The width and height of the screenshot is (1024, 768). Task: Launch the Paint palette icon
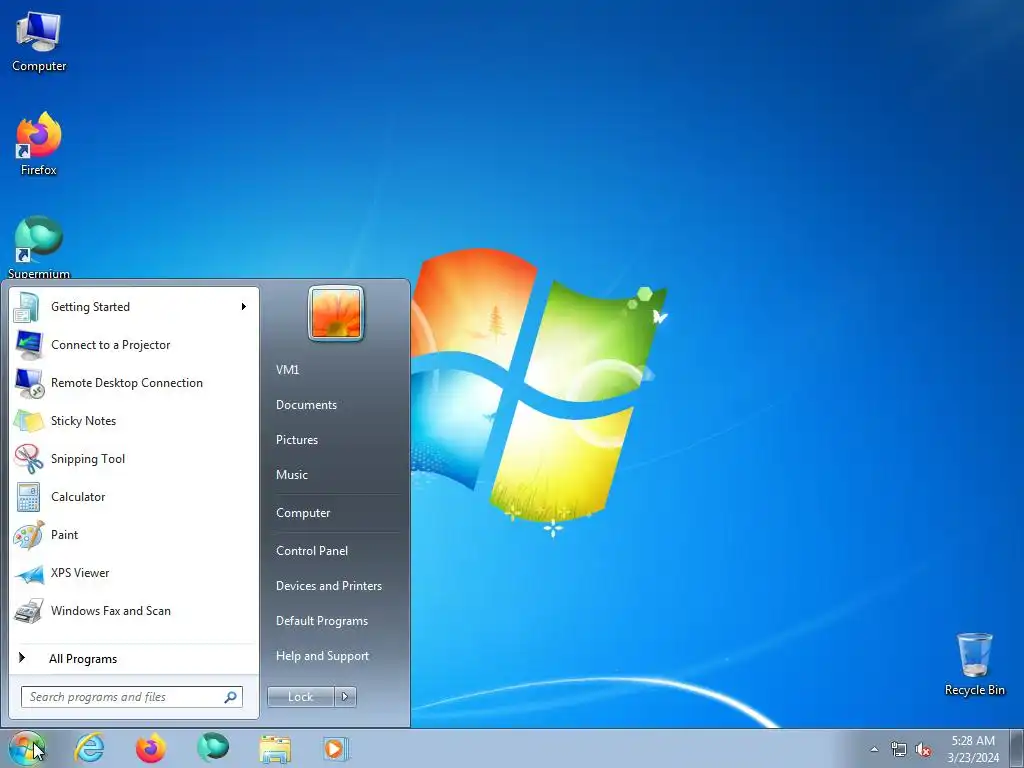pos(29,535)
